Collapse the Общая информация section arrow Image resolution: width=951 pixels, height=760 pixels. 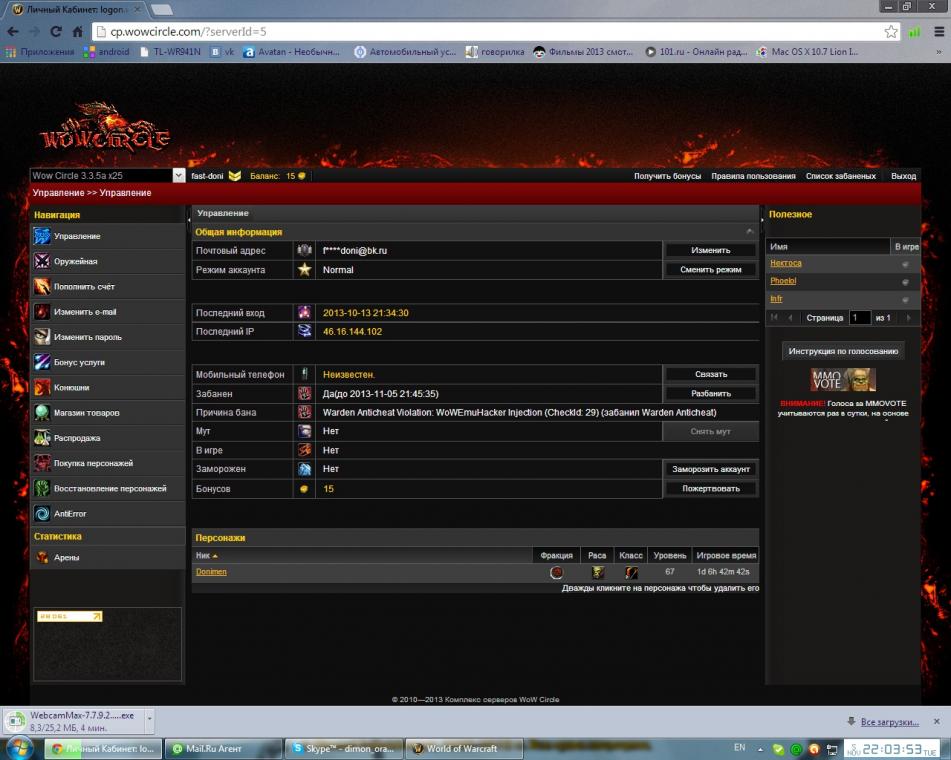(x=750, y=232)
